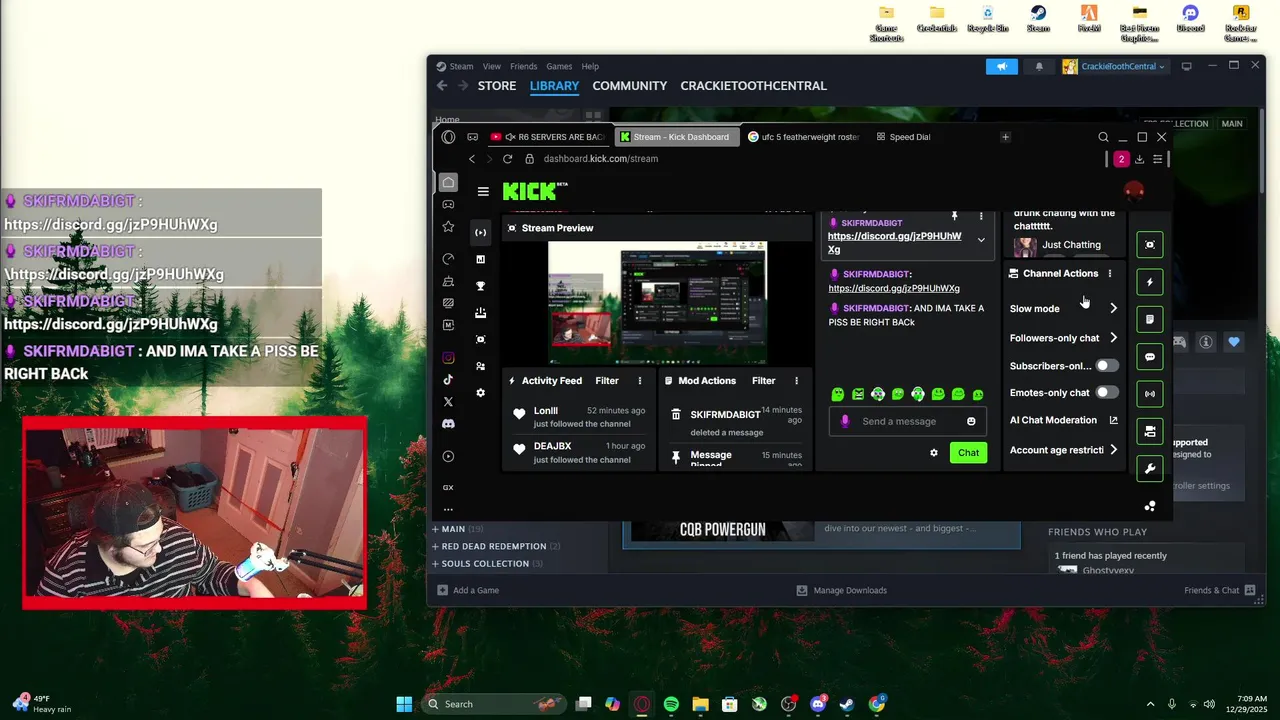Open CrackieToothCentral account dropdown in Steam

(1115, 67)
